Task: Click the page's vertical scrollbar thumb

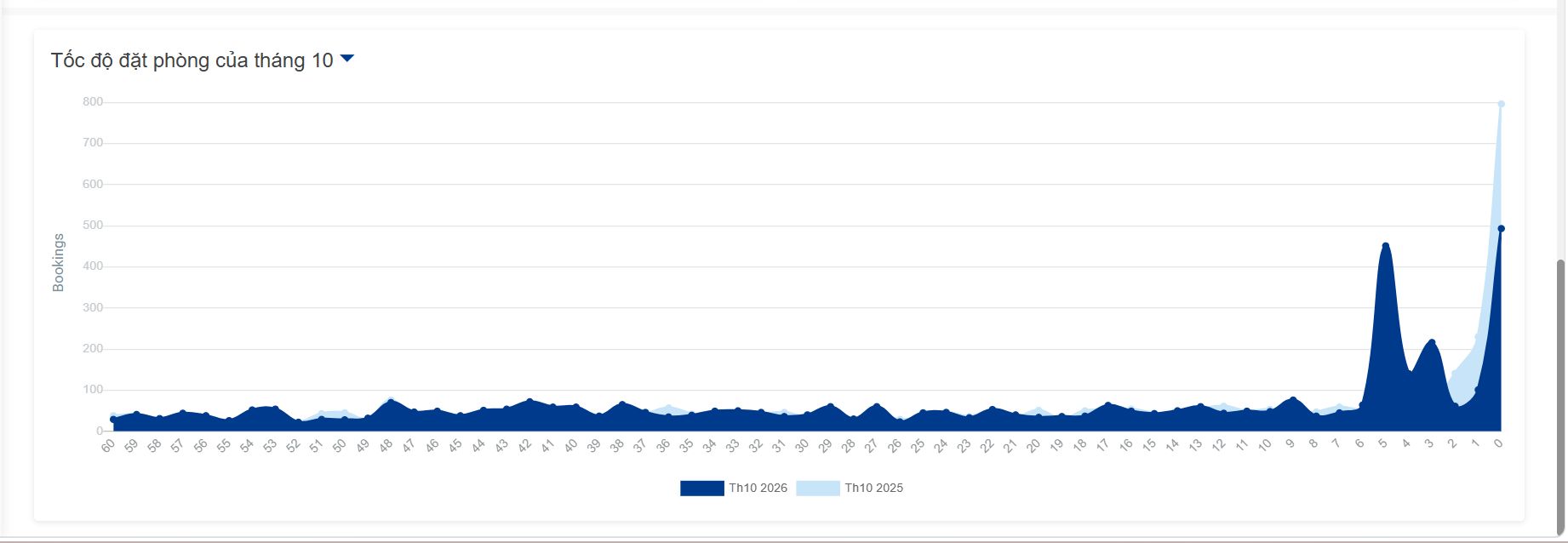Action: (x=1560, y=397)
